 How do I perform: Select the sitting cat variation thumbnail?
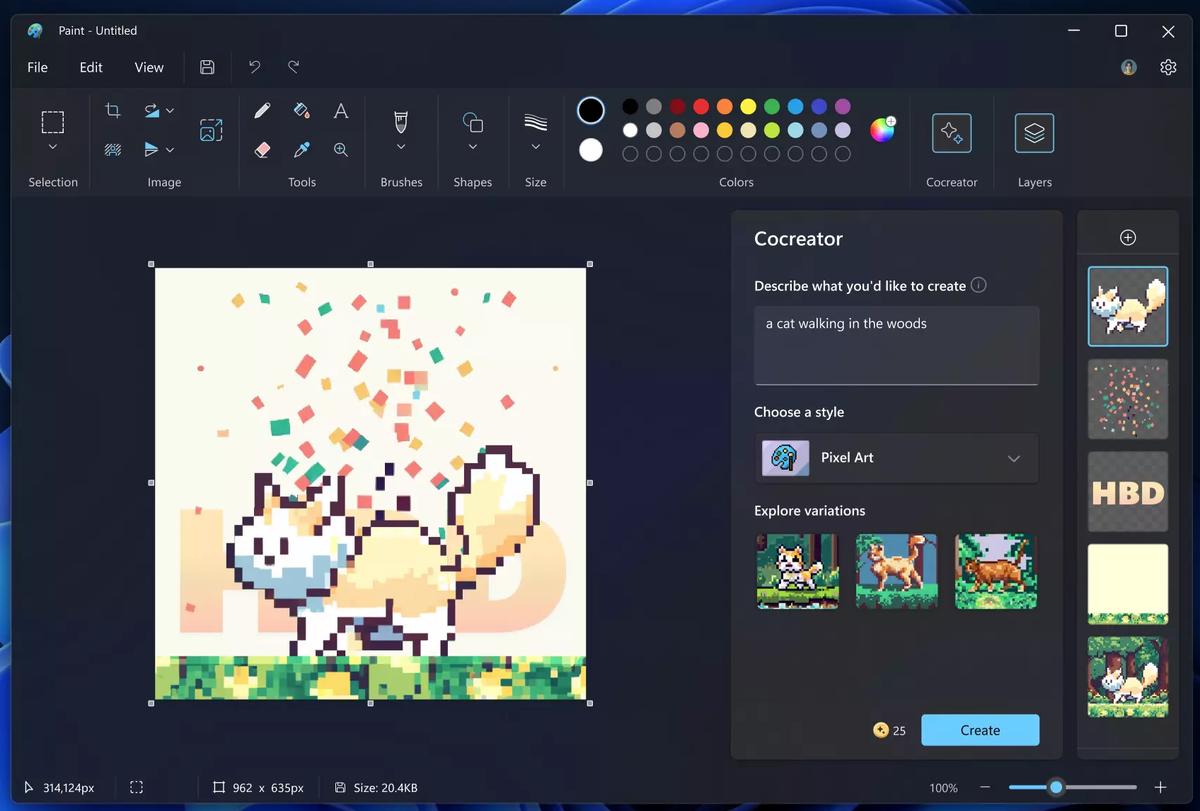(x=797, y=571)
